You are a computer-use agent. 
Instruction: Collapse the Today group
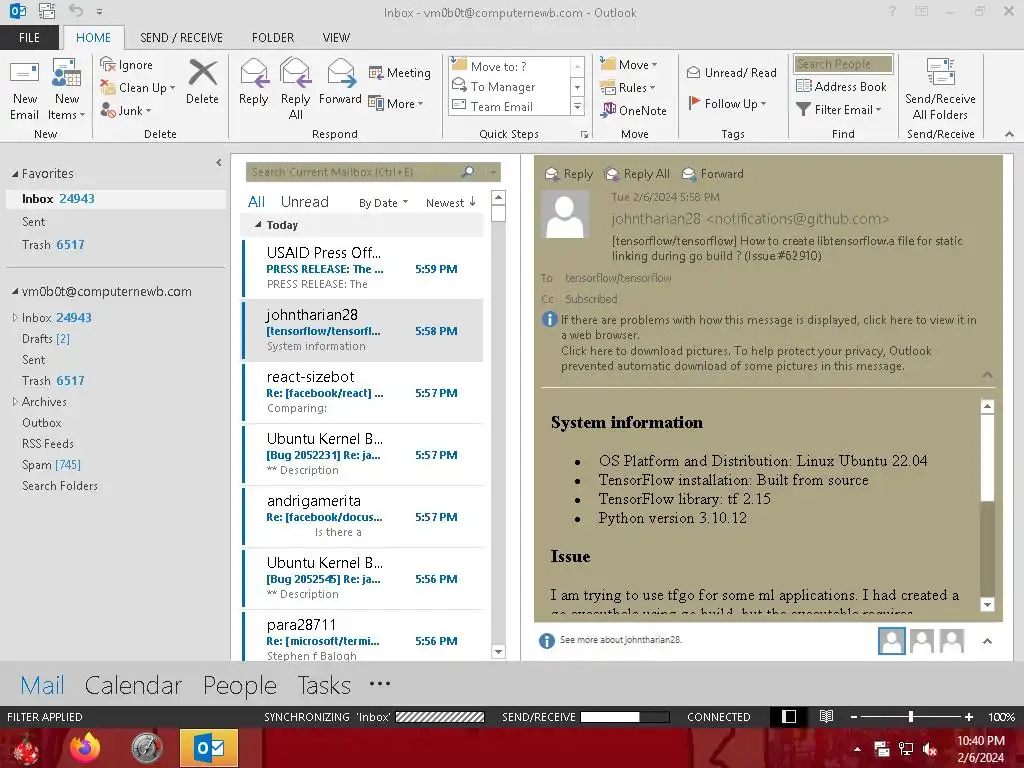258,225
